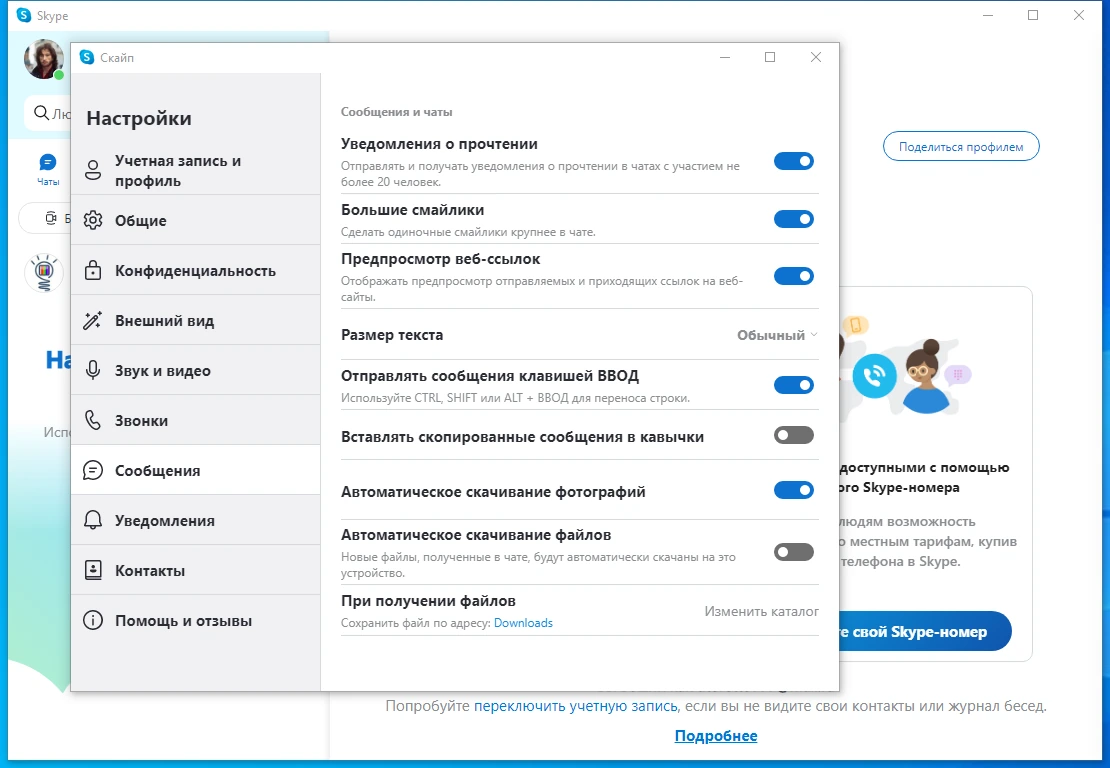This screenshot has width=1110, height=768.
Task: Enable Автоматическое скачивание файлов switch
Action: 794,552
